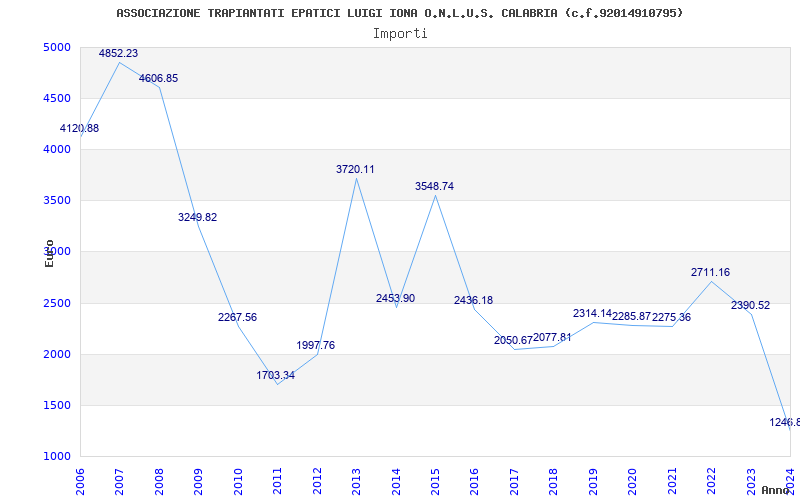The width and height of the screenshot is (800, 500).
Task: Click the x-axis year 2014
Action: 395,482
